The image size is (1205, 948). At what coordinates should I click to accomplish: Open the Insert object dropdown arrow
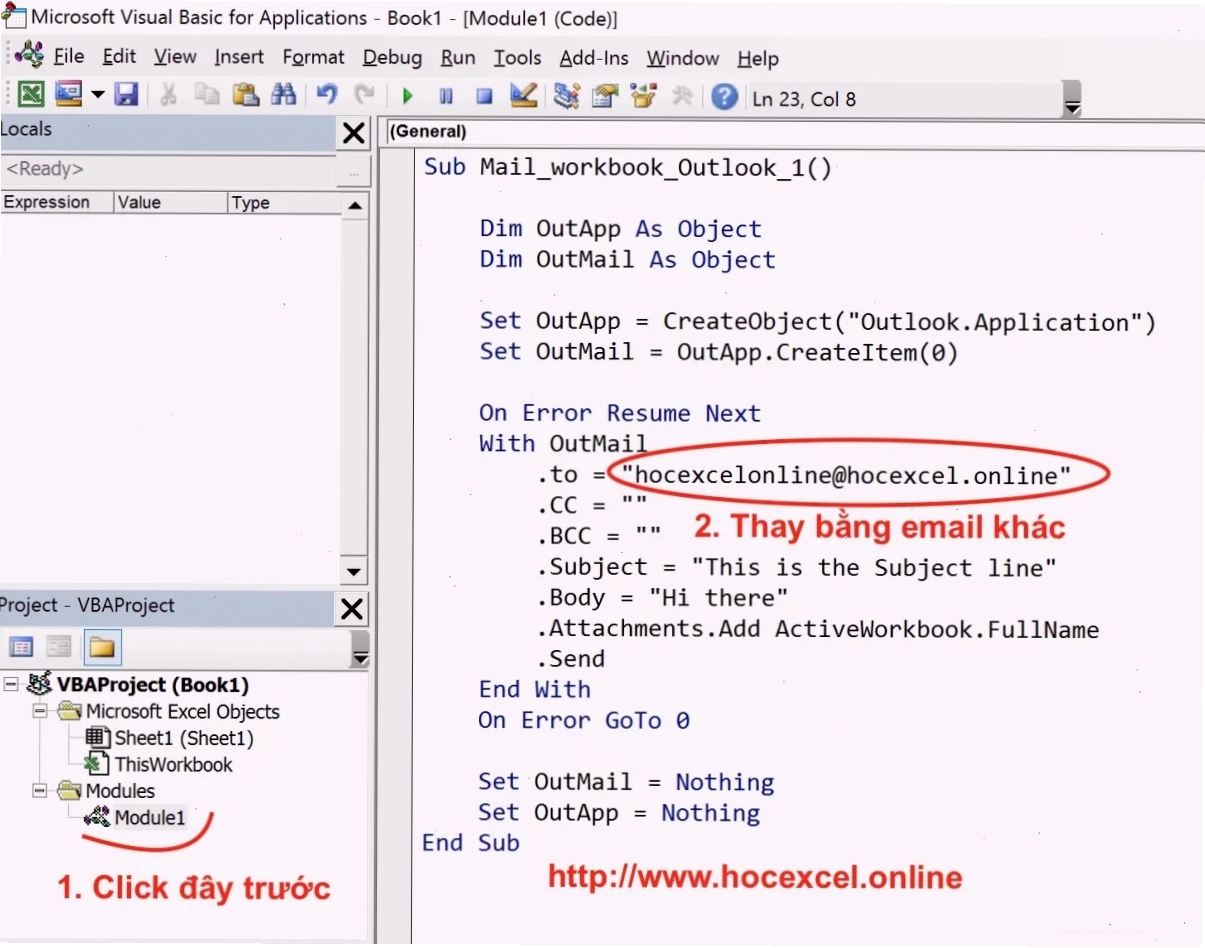98,95
